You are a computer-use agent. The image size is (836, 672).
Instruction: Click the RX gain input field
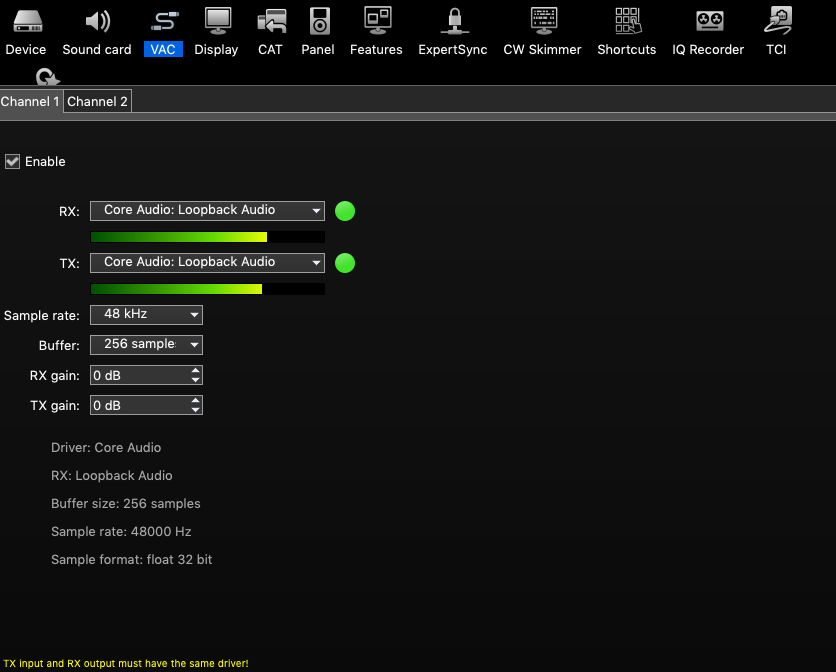point(138,376)
